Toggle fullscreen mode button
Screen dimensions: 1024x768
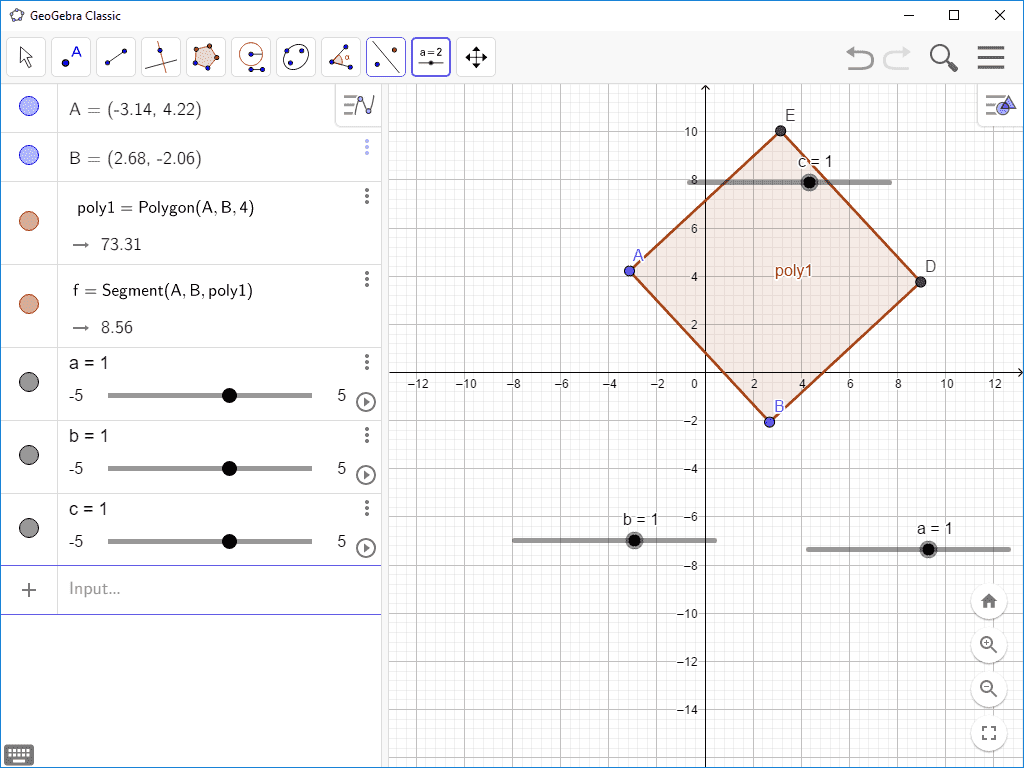[989, 733]
